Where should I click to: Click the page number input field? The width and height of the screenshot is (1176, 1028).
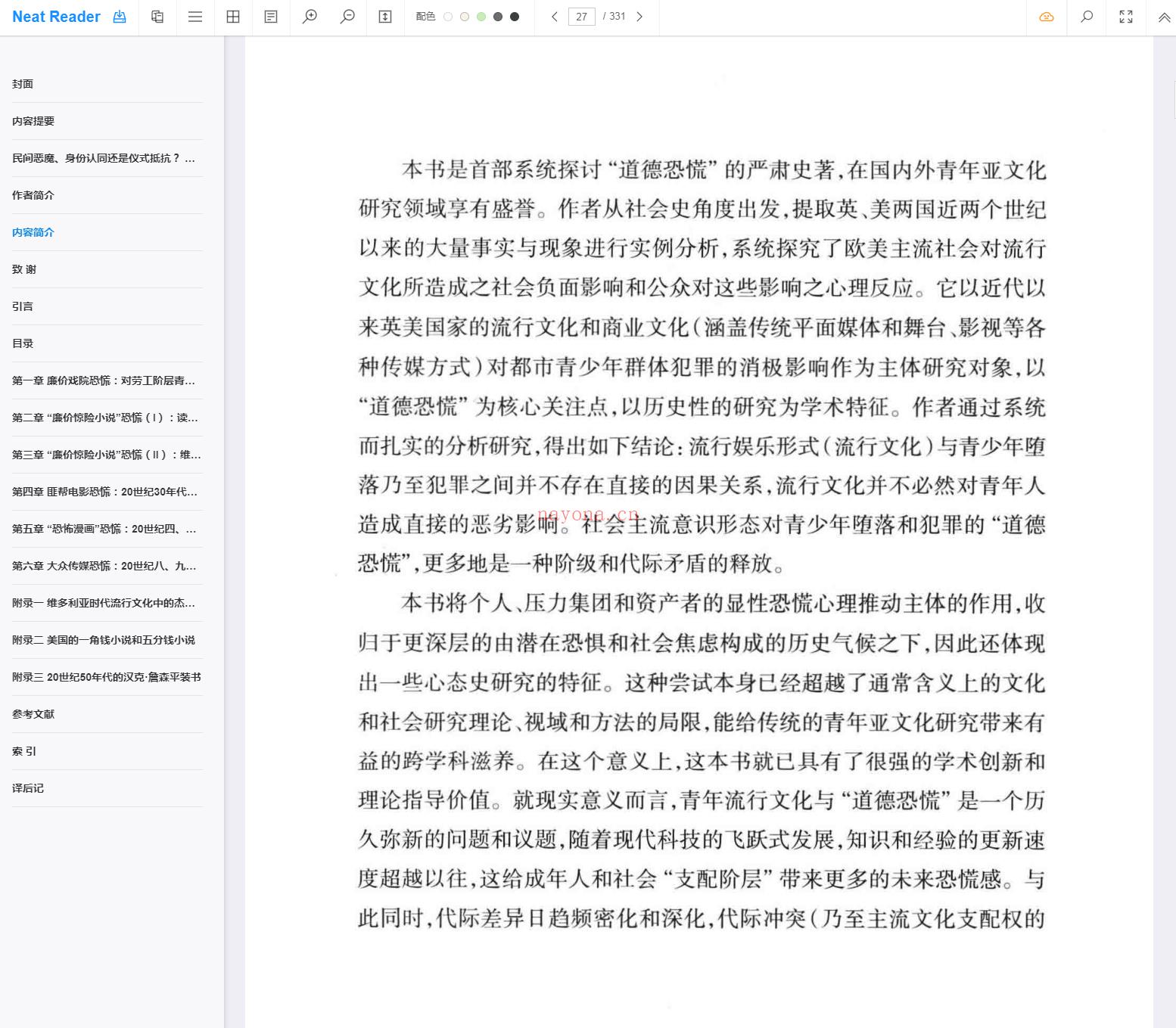click(x=582, y=17)
